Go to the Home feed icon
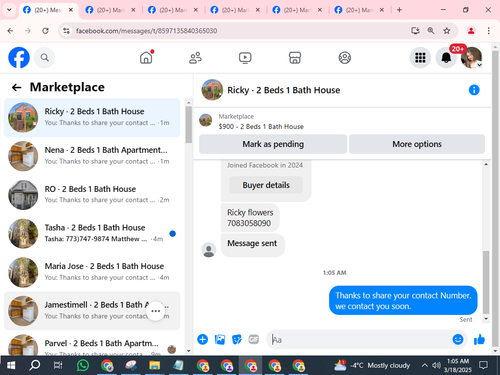 pyautogui.click(x=146, y=58)
